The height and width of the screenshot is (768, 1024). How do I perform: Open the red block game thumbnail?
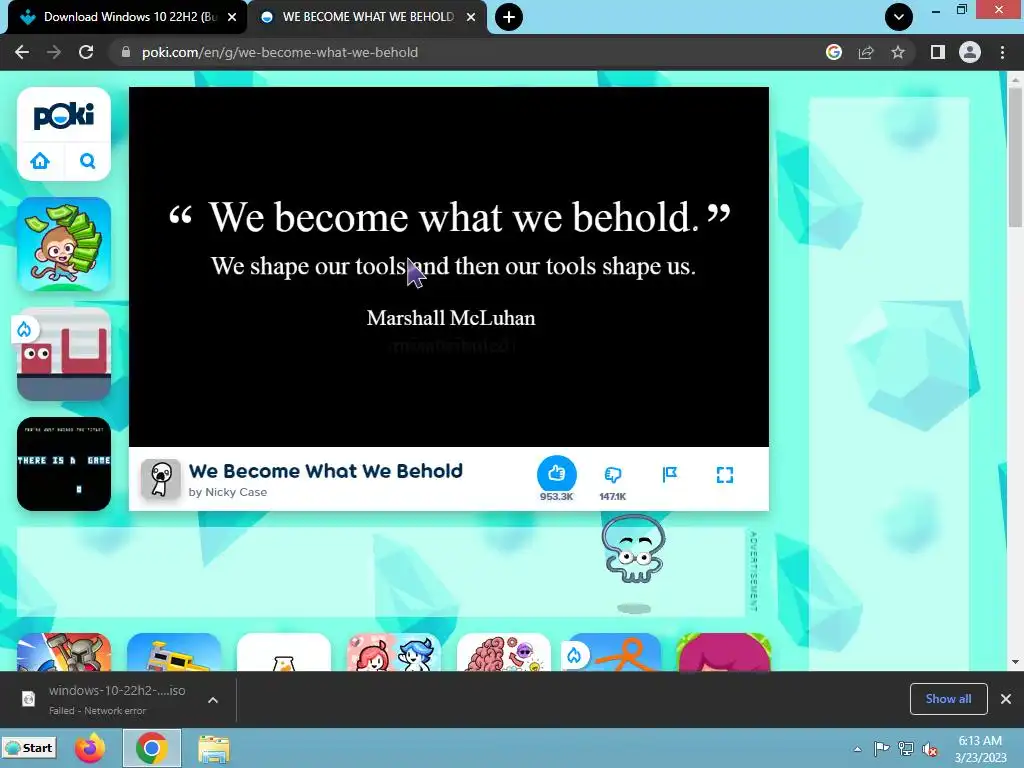pos(64,354)
